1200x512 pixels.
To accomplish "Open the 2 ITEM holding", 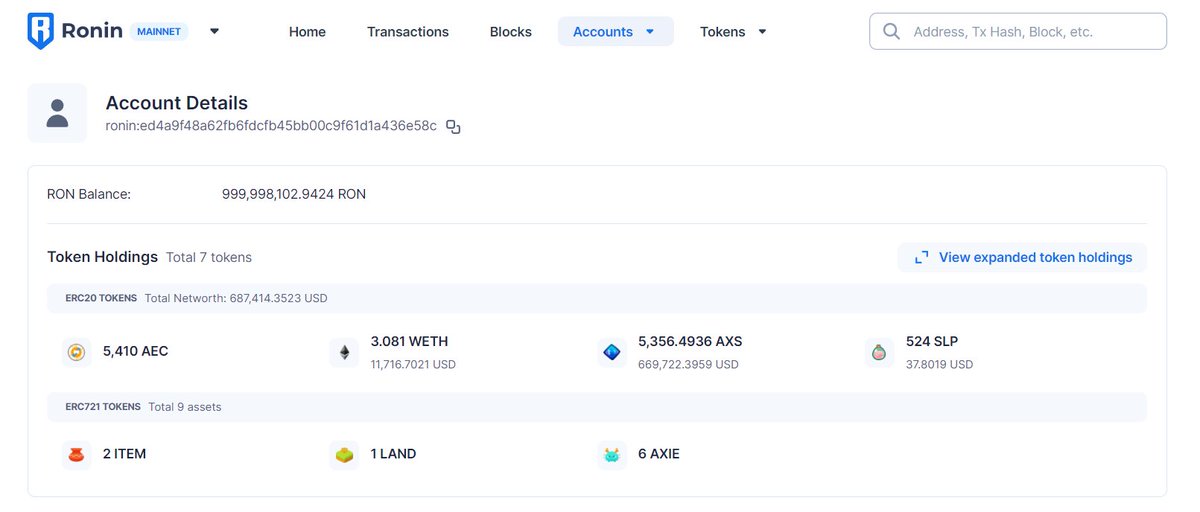I will [124, 454].
